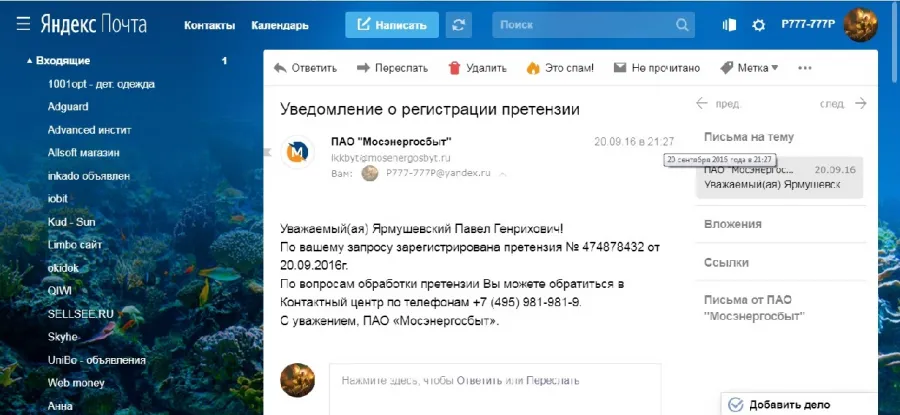The height and width of the screenshot is (415, 900).
Task: Open the hamburger menu next to Яндекс
Action: point(23,25)
